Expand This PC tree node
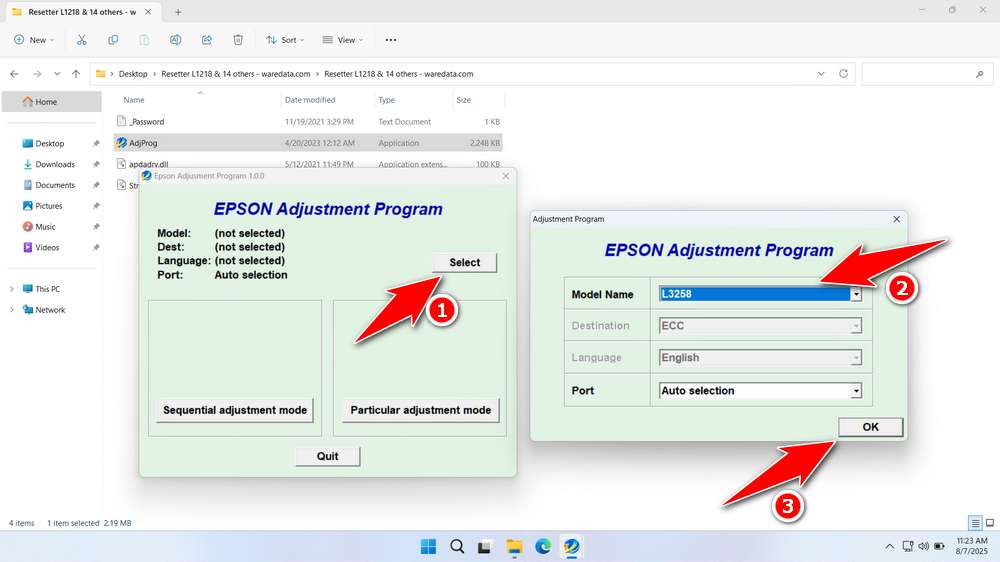The height and width of the screenshot is (562, 1000). [x=11, y=289]
